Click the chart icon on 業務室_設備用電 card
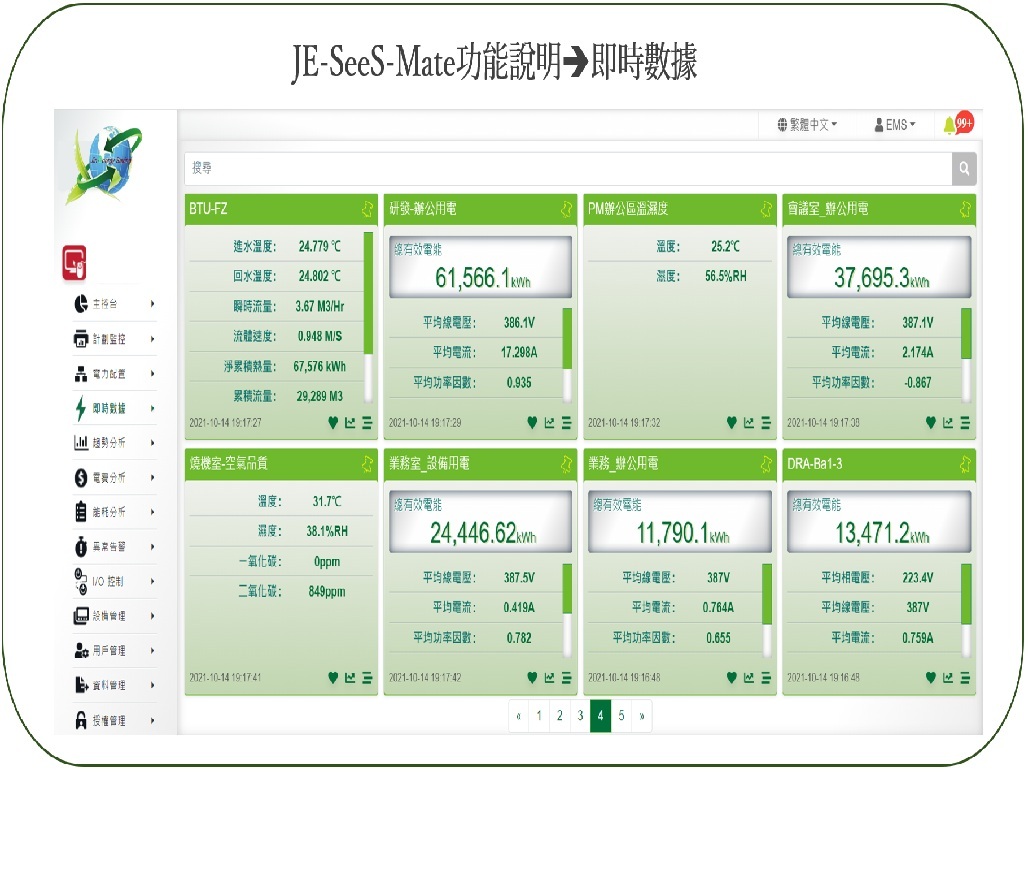The height and width of the screenshot is (884, 1029). click(x=549, y=677)
